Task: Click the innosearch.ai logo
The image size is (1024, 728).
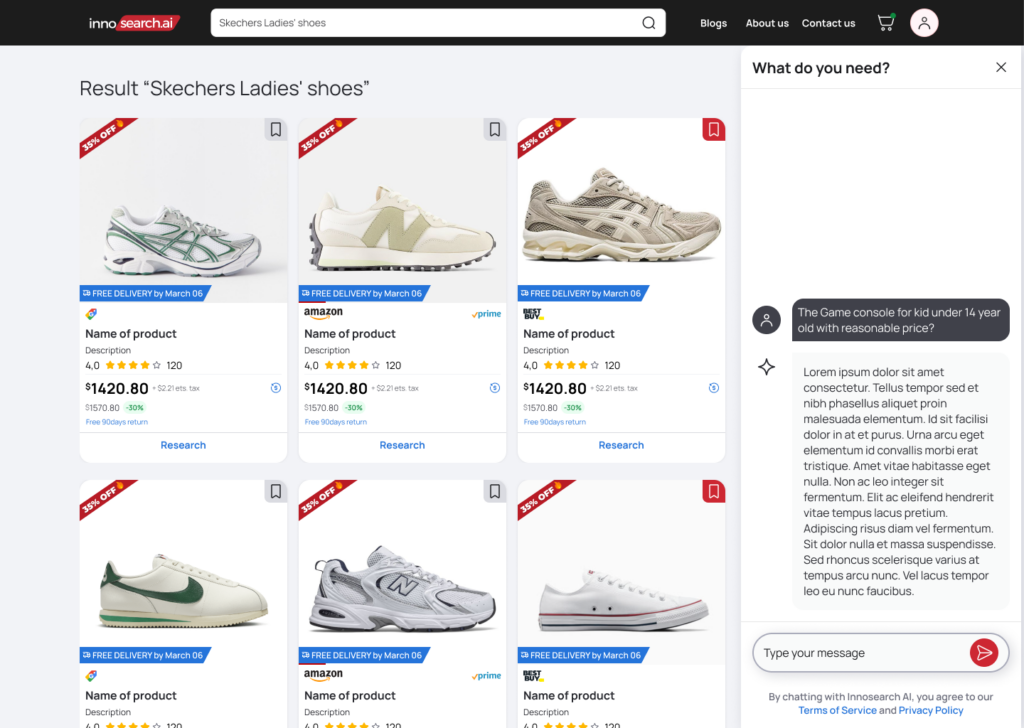Action: (x=134, y=23)
